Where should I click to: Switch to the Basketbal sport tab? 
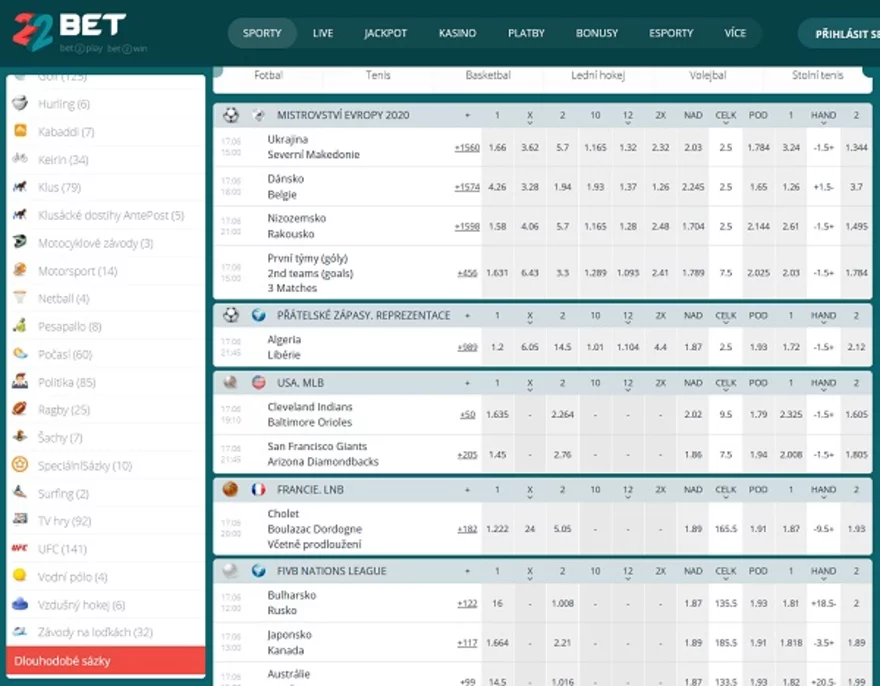tap(488, 75)
